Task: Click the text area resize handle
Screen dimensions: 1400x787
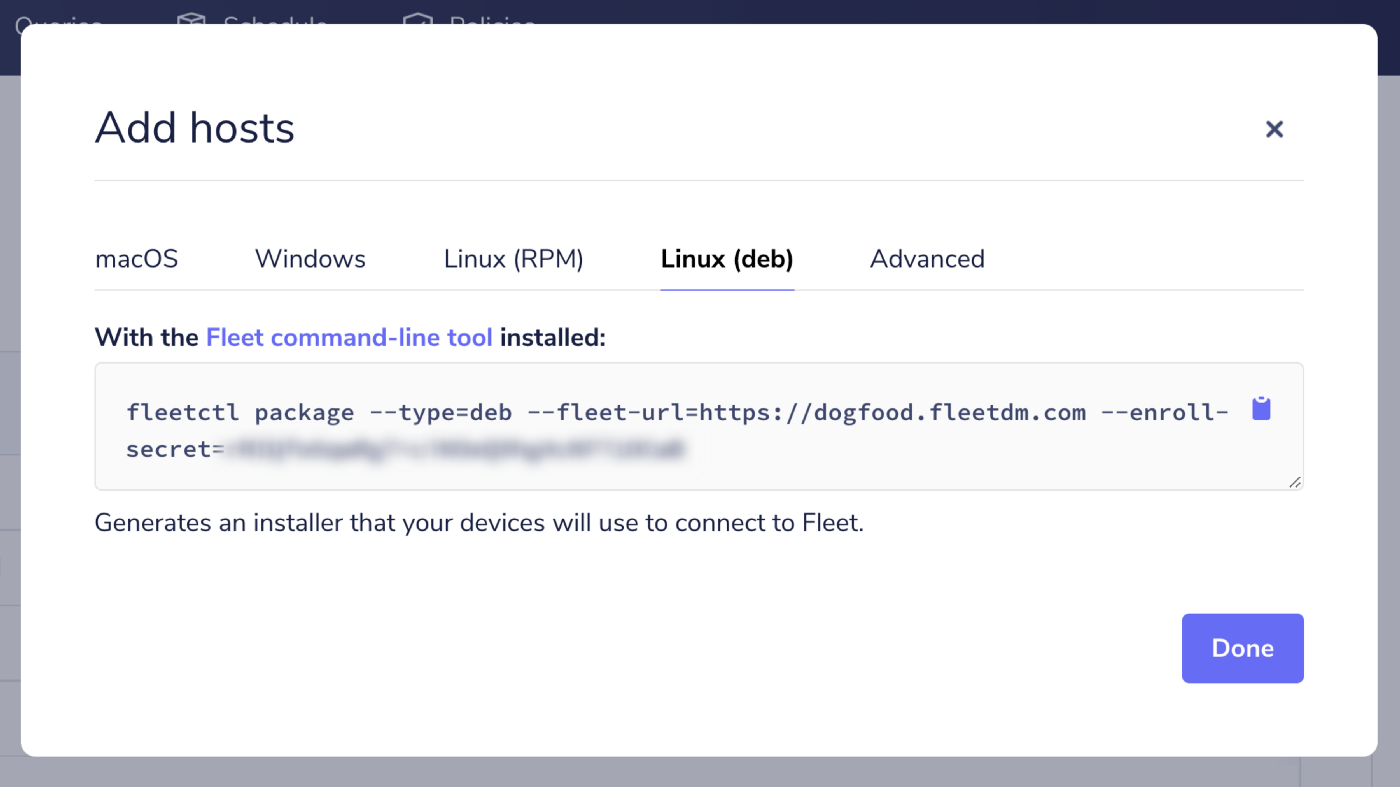Action: click(1295, 481)
